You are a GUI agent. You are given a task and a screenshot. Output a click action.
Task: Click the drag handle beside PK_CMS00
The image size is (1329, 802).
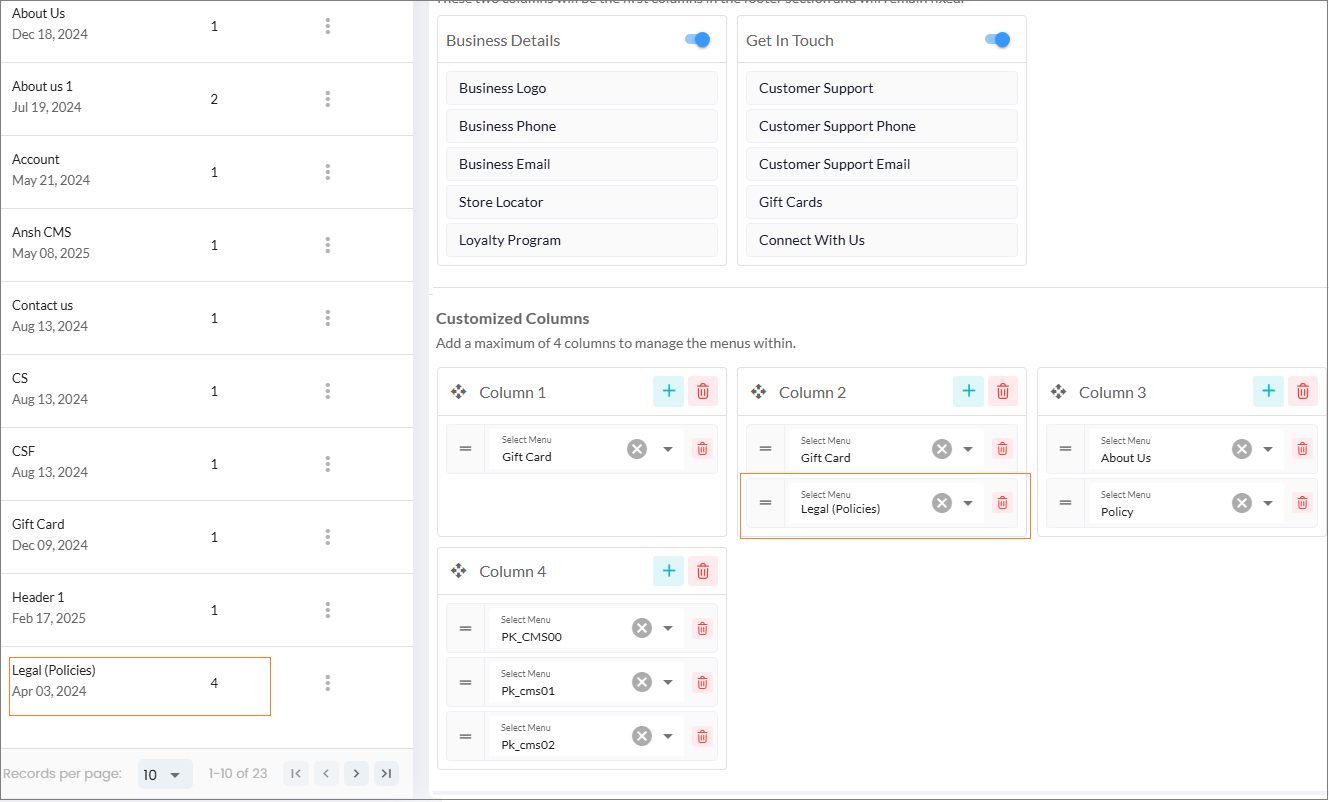point(465,628)
